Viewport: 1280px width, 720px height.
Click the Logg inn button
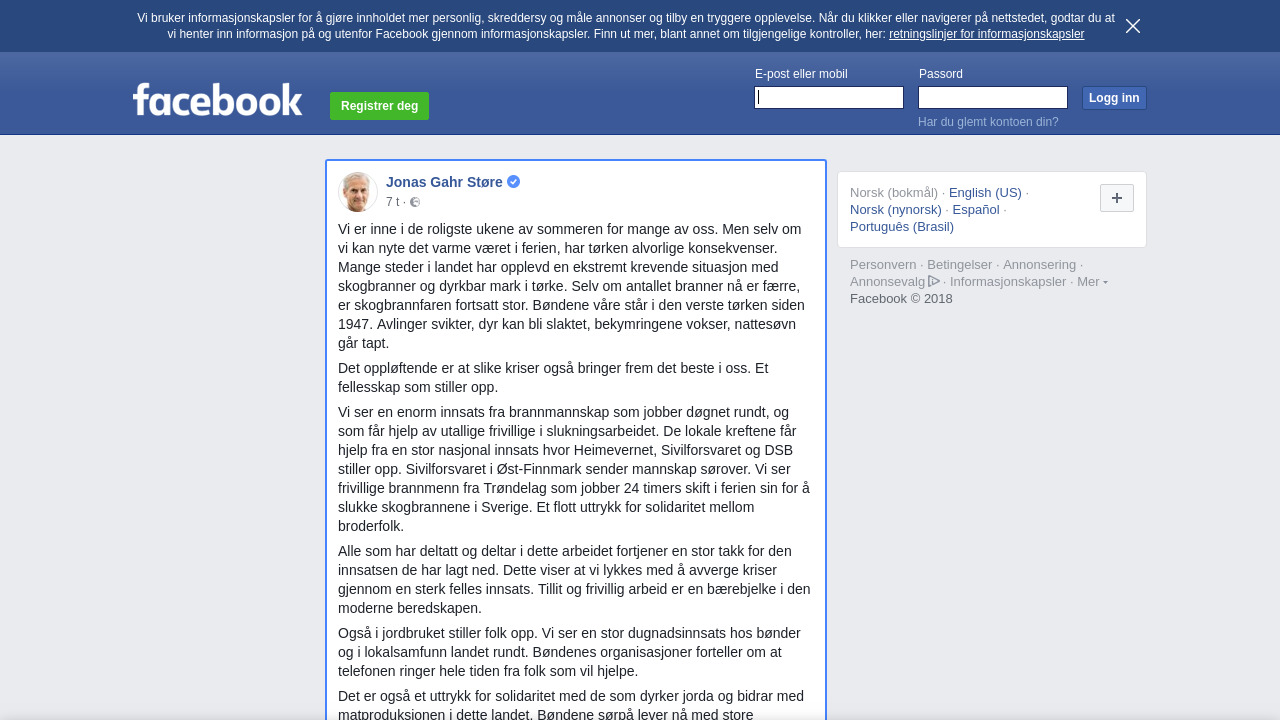[1114, 97]
